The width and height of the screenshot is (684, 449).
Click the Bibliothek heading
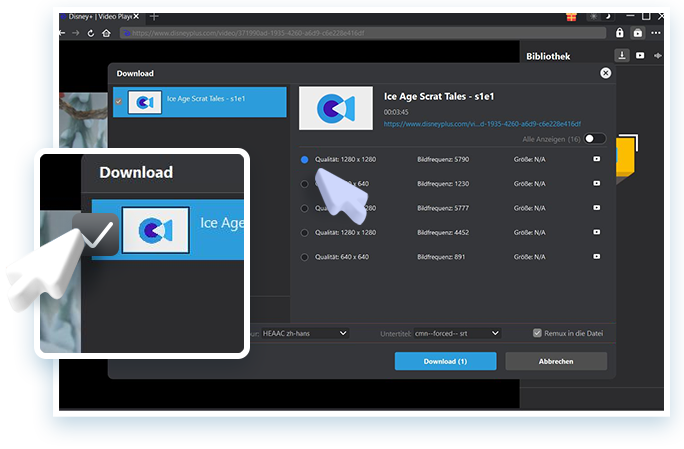pos(548,56)
